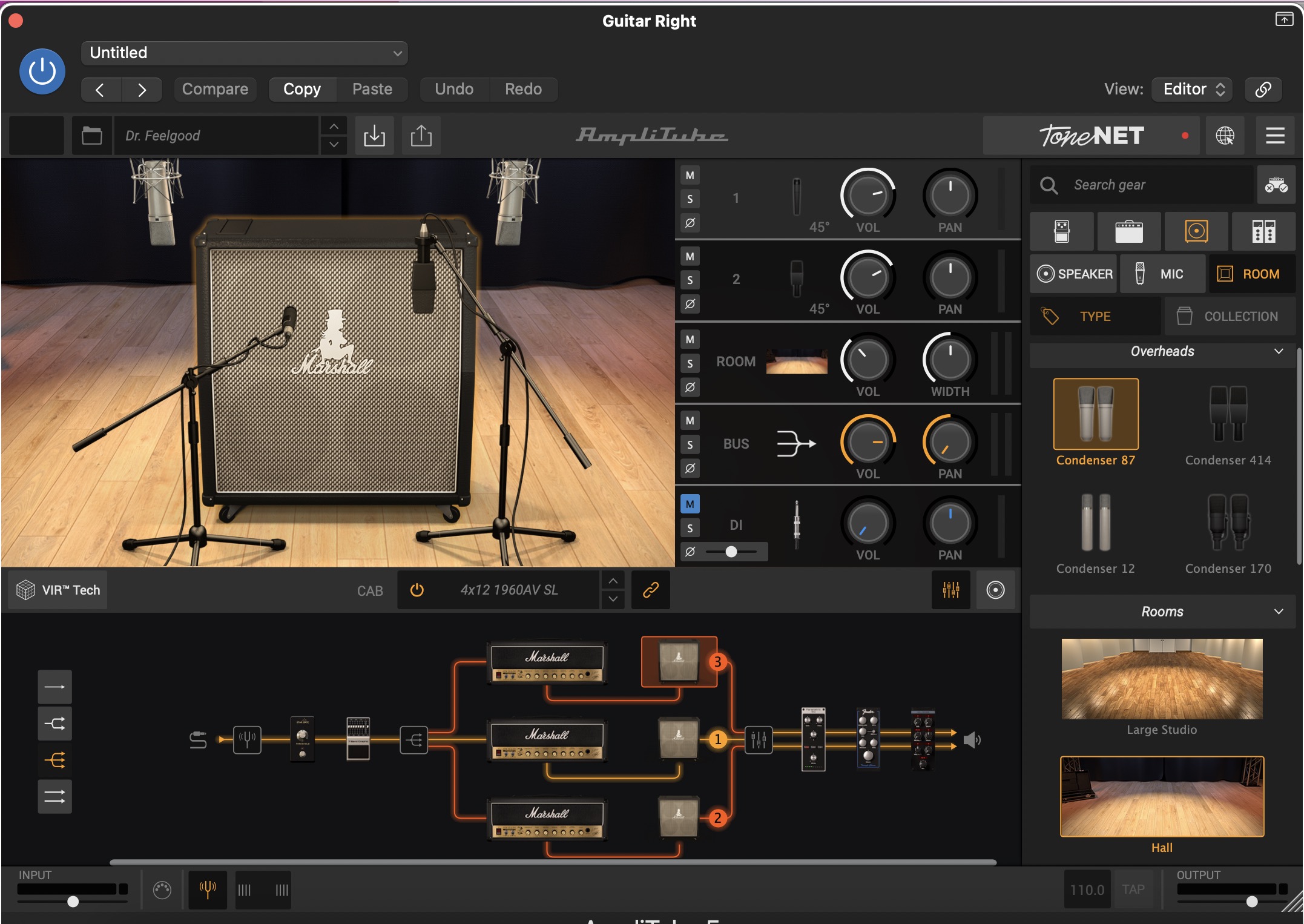Open the ToneNET panel
The height and width of the screenshot is (924, 1304).
(1092, 136)
